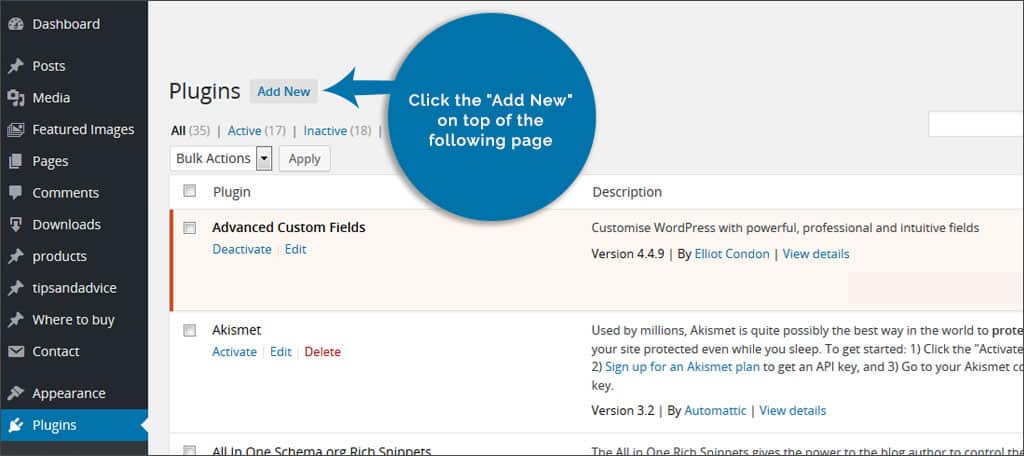Filter plugins by Active (17)
The height and width of the screenshot is (456, 1024).
[x=257, y=131]
